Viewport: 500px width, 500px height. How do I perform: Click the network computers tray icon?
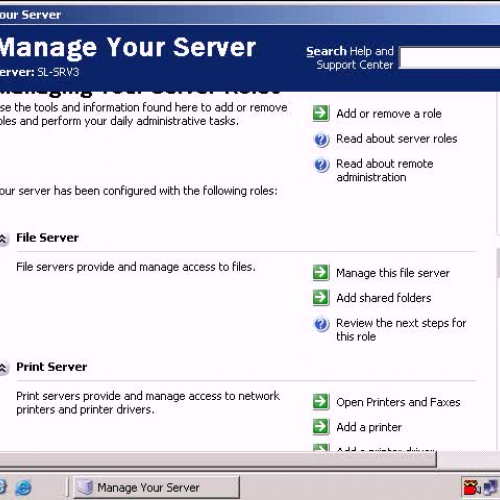click(491, 487)
